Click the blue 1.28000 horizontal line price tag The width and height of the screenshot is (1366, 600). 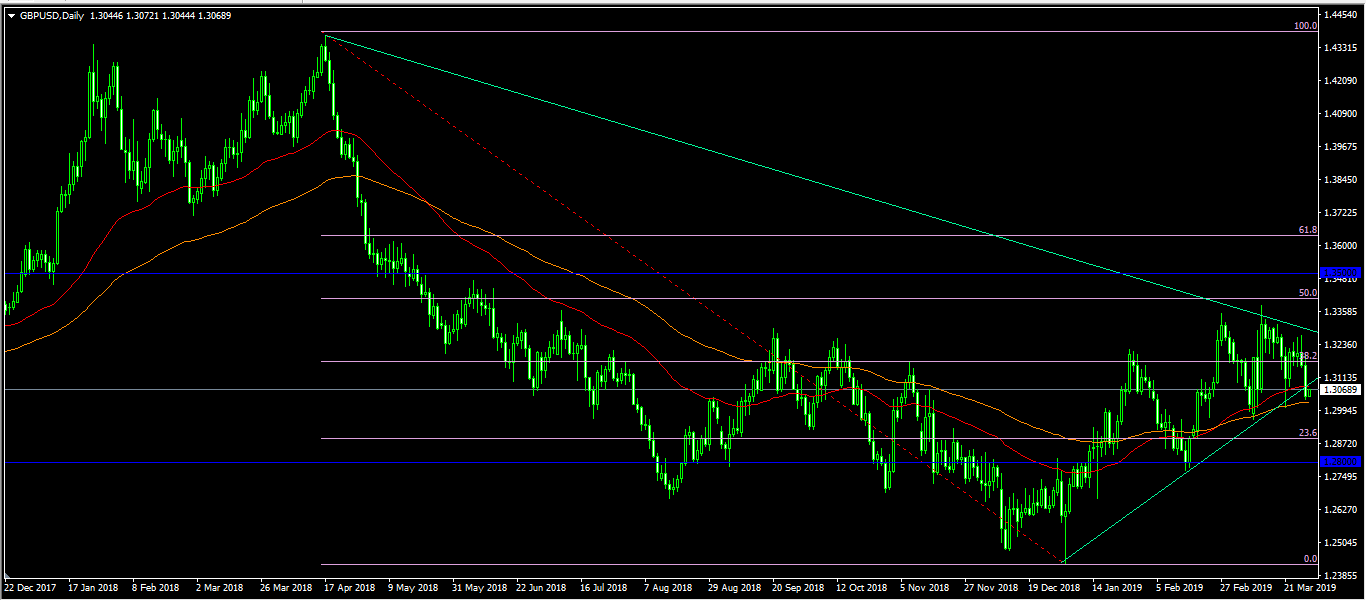coord(1341,462)
